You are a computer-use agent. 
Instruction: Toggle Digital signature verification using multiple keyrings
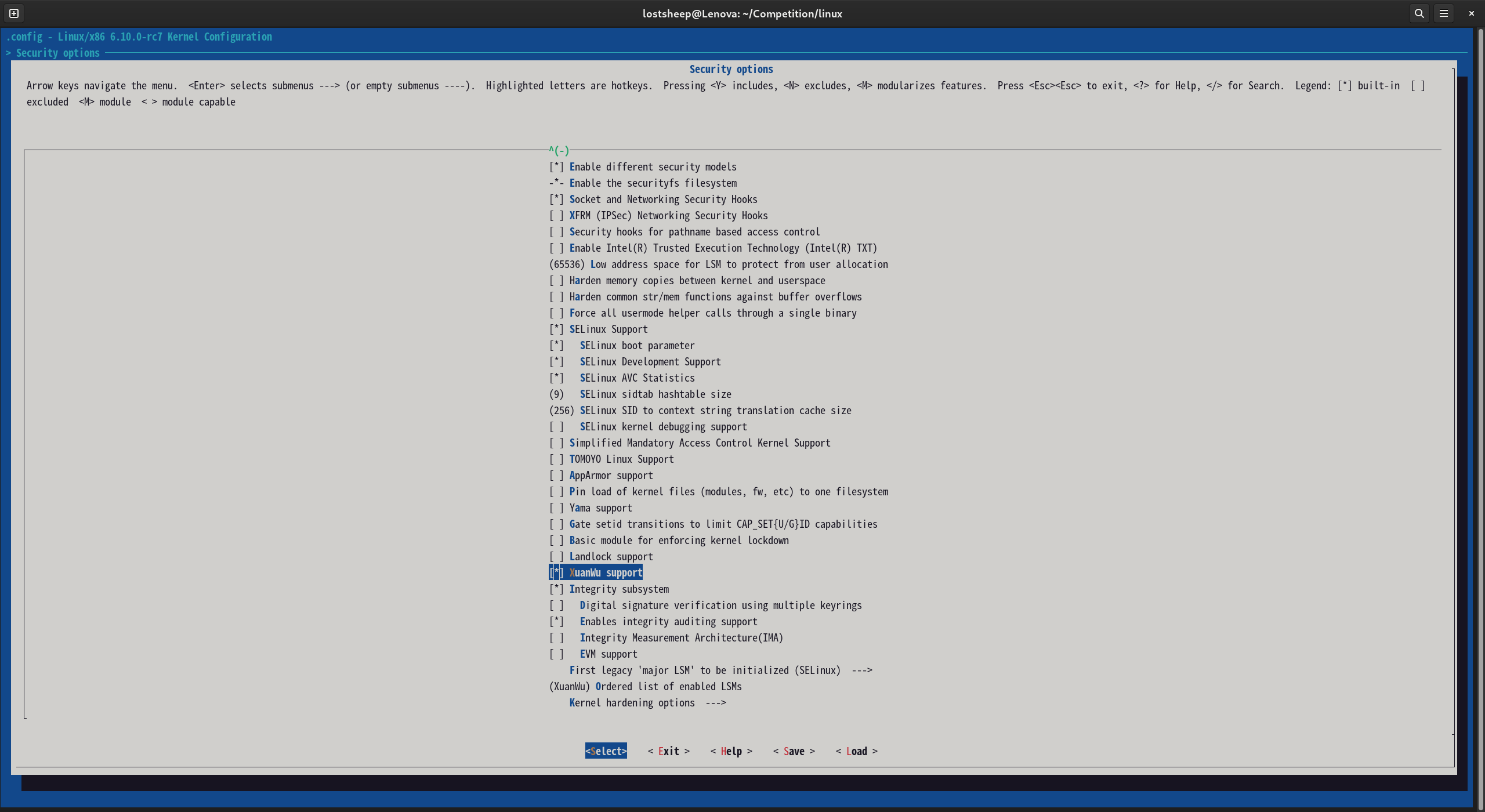[x=705, y=606]
